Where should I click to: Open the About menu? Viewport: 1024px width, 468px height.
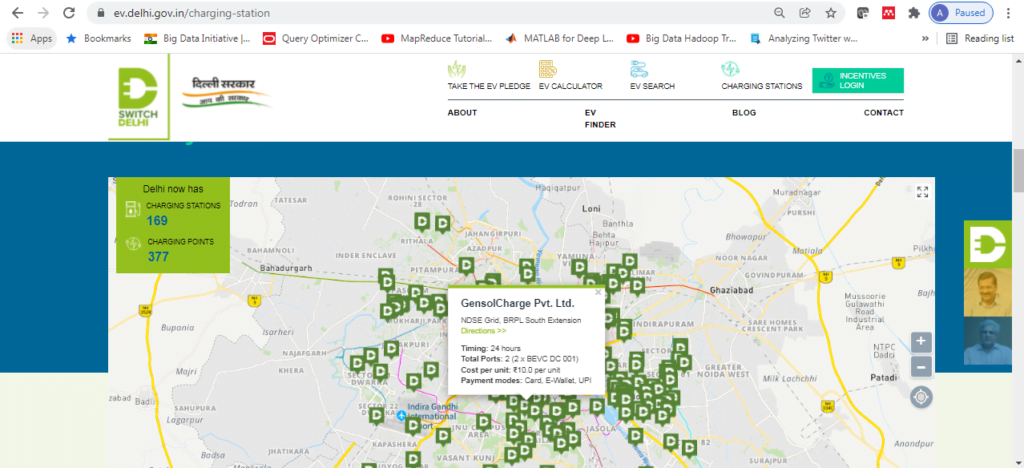coord(462,112)
